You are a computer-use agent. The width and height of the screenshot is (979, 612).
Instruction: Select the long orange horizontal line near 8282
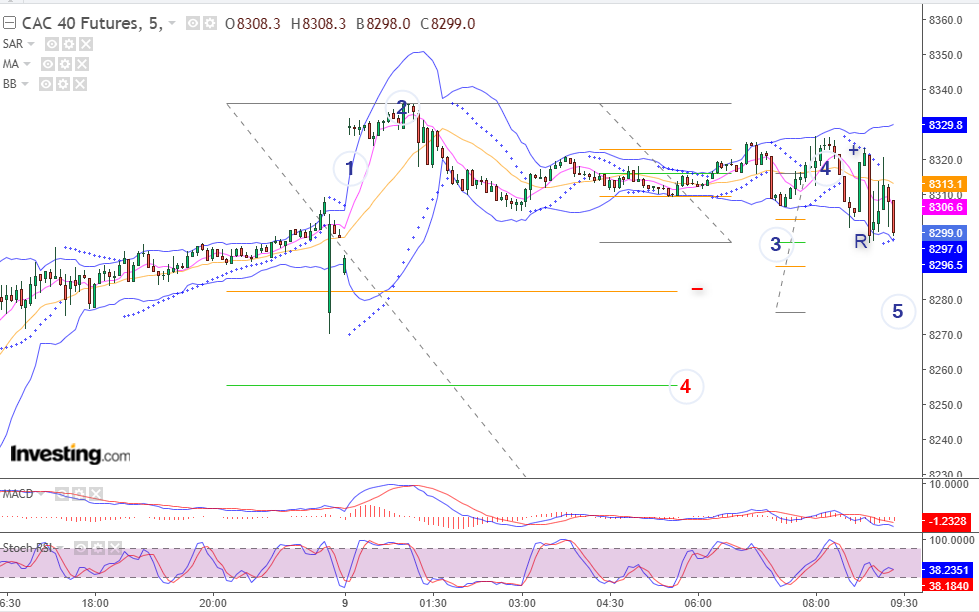[x=451, y=292]
